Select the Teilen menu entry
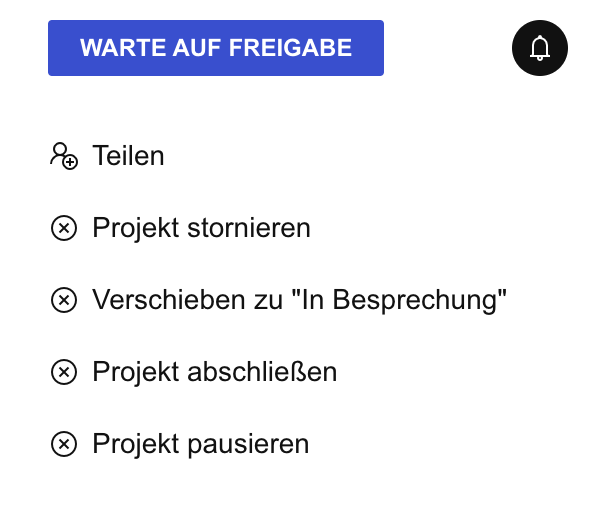The height and width of the screenshot is (512, 608). [107, 156]
